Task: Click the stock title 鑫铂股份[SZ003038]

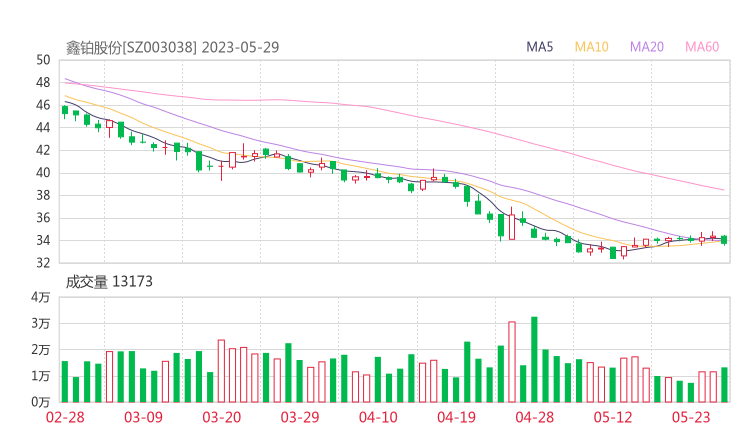Action: [133, 47]
